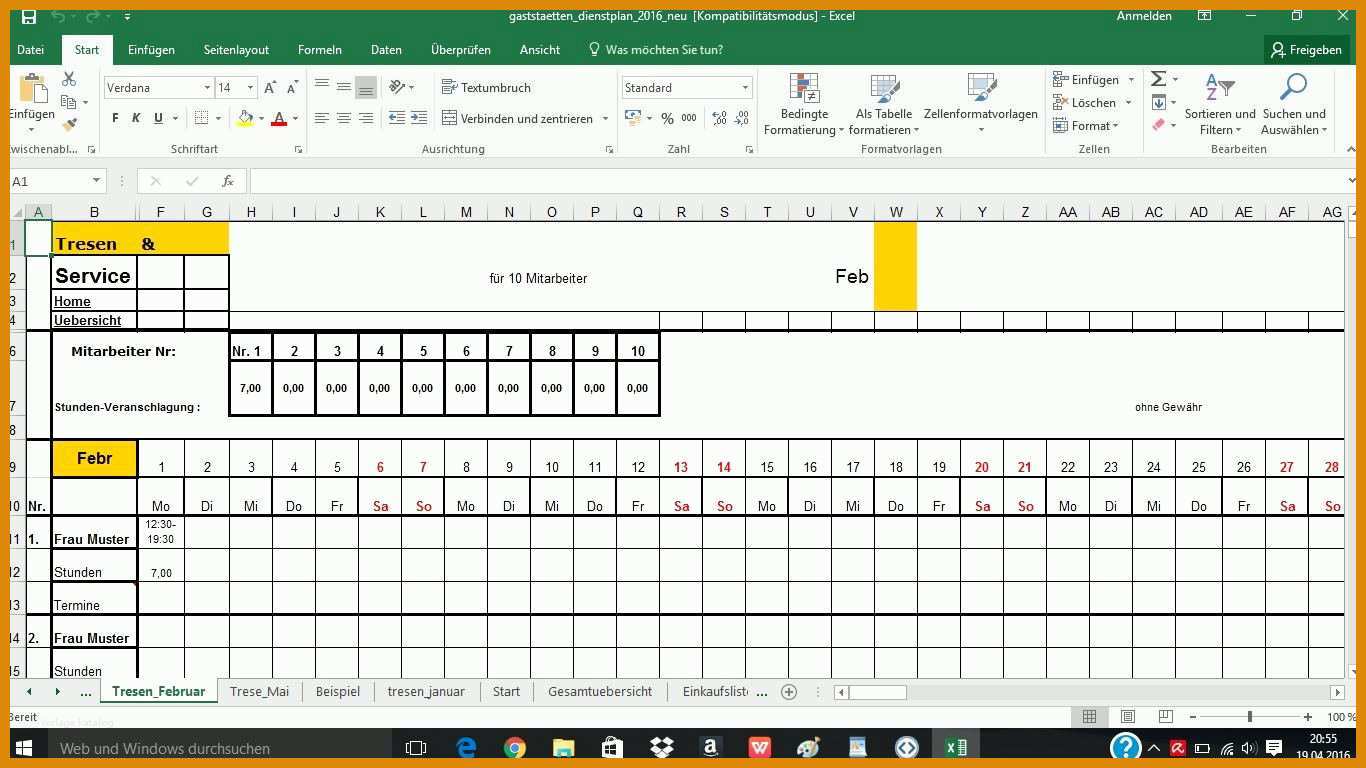This screenshot has height=768, width=1366.
Task: Click Windows search box in taskbar
Action: [220, 748]
